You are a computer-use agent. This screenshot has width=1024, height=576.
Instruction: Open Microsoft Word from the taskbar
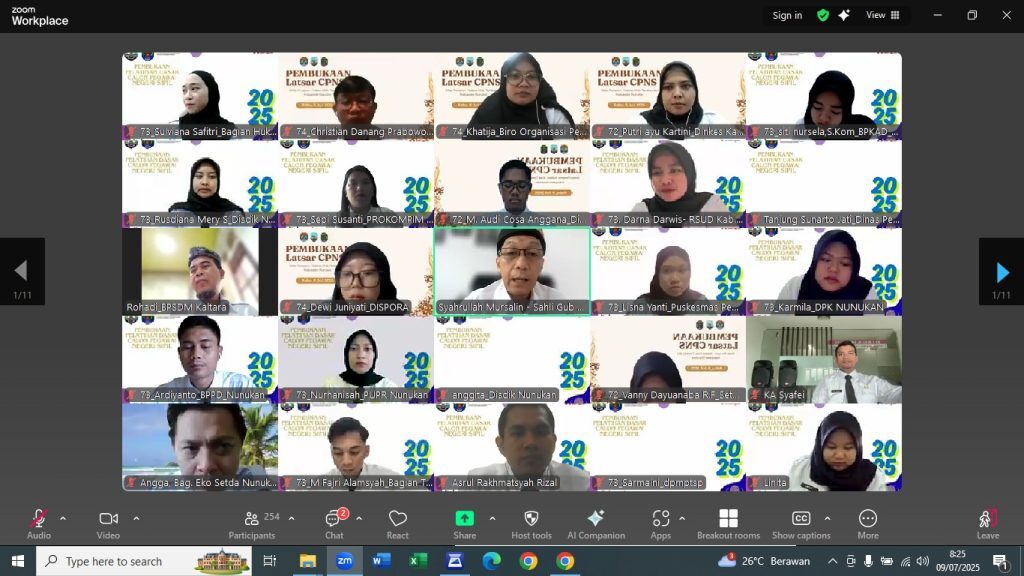(x=381, y=561)
